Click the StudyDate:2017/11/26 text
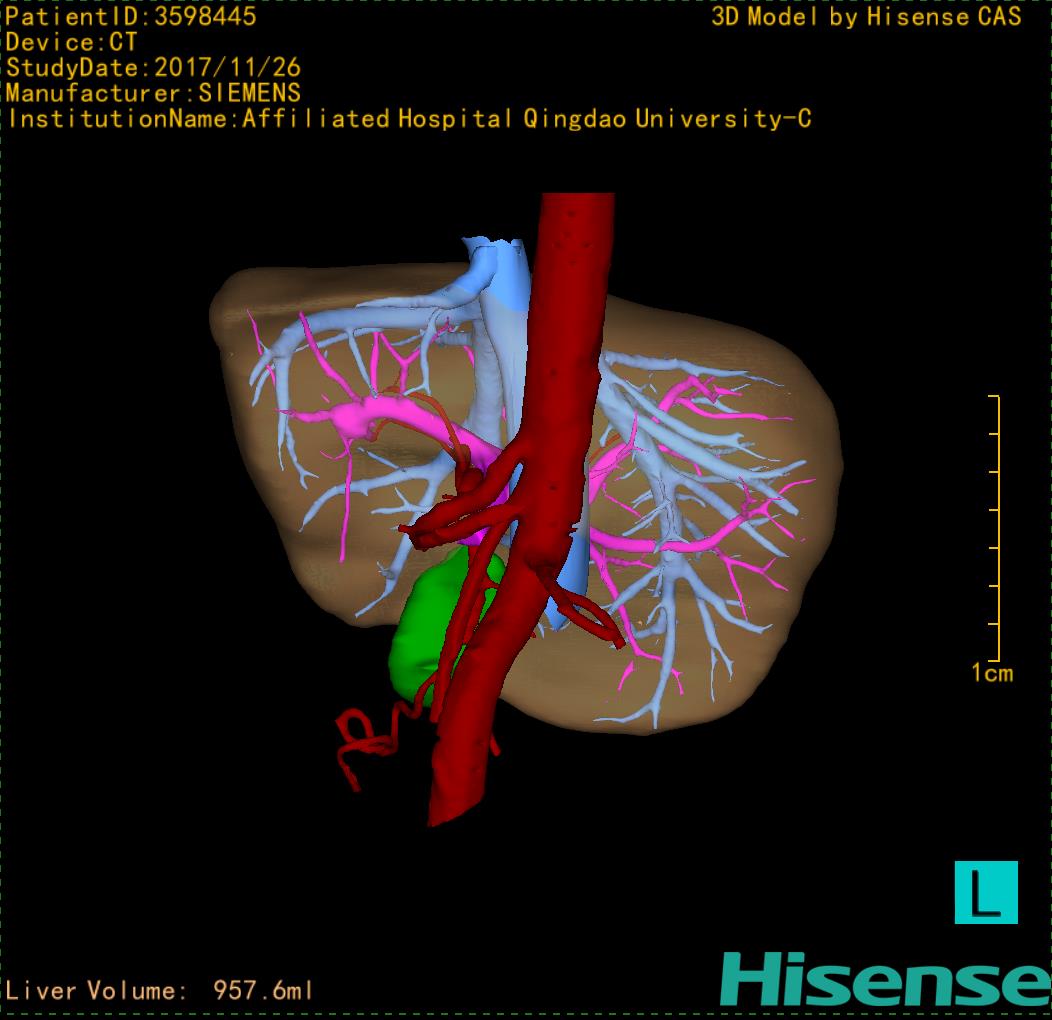 [x=153, y=68]
